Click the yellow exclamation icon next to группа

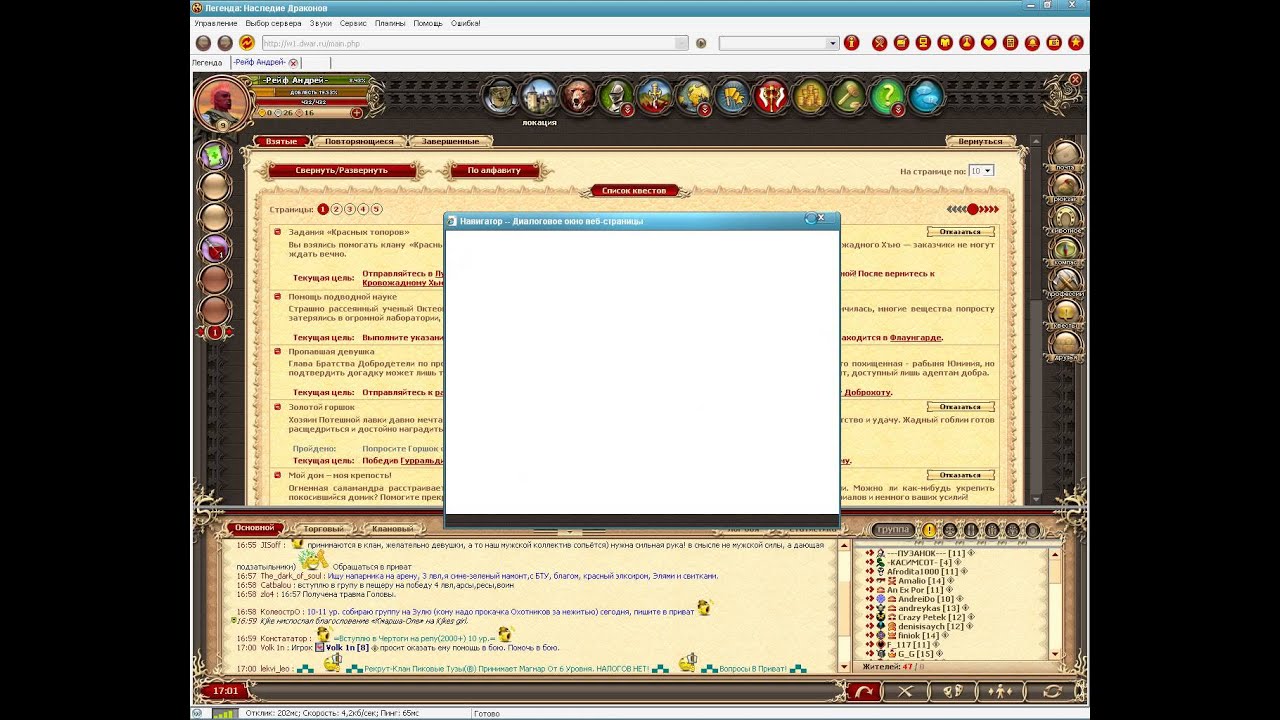(929, 530)
